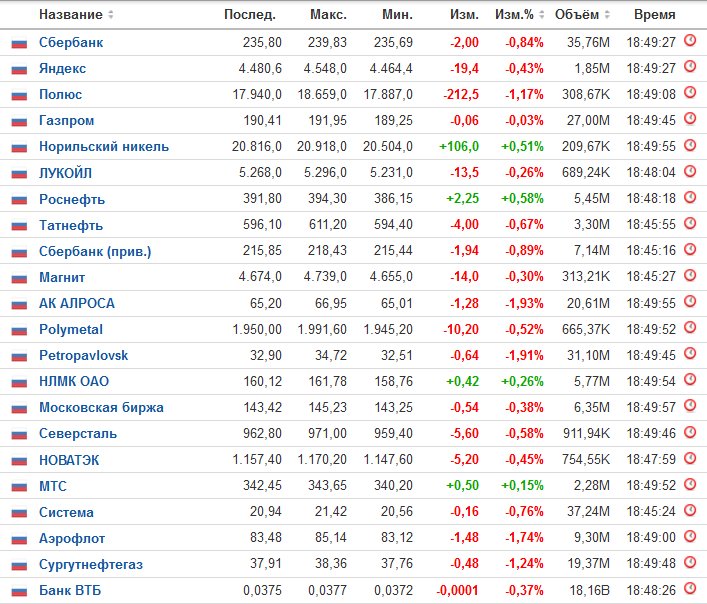The height and width of the screenshot is (604, 707).
Task: Open the АК АЛРОСА stock link
Action: point(77,303)
